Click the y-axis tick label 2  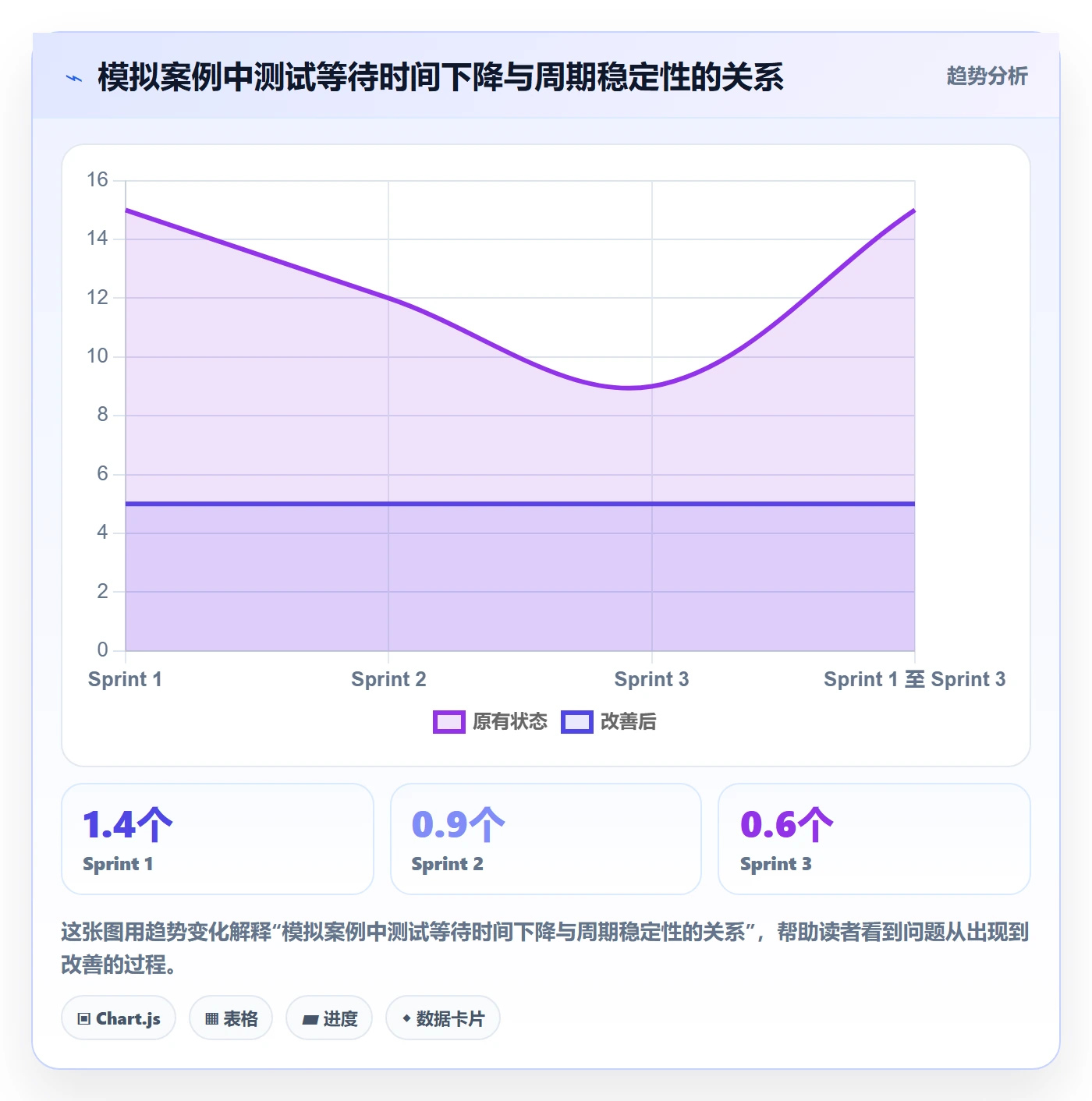(x=102, y=592)
